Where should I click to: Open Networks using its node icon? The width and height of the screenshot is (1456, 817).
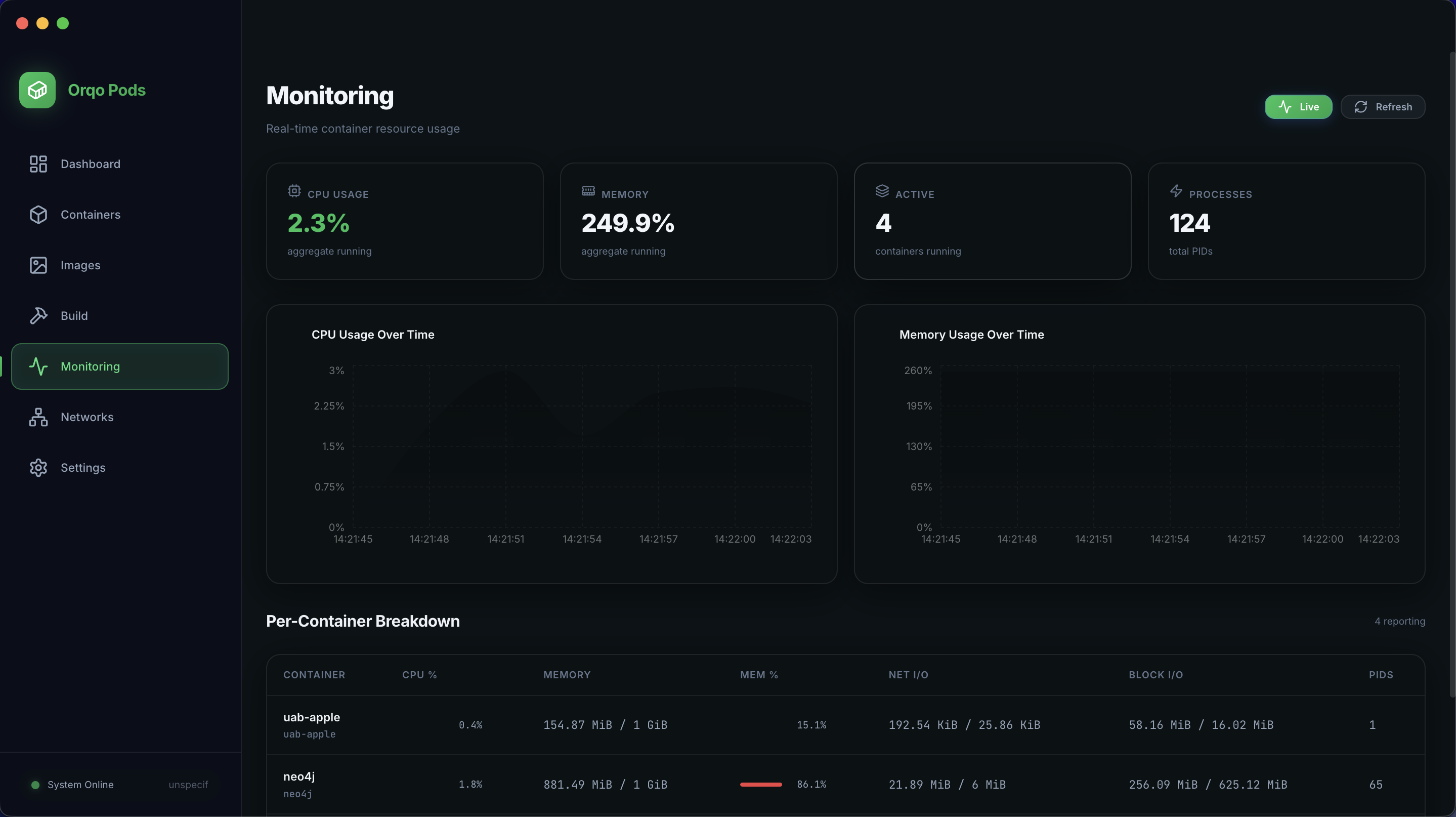click(37, 417)
